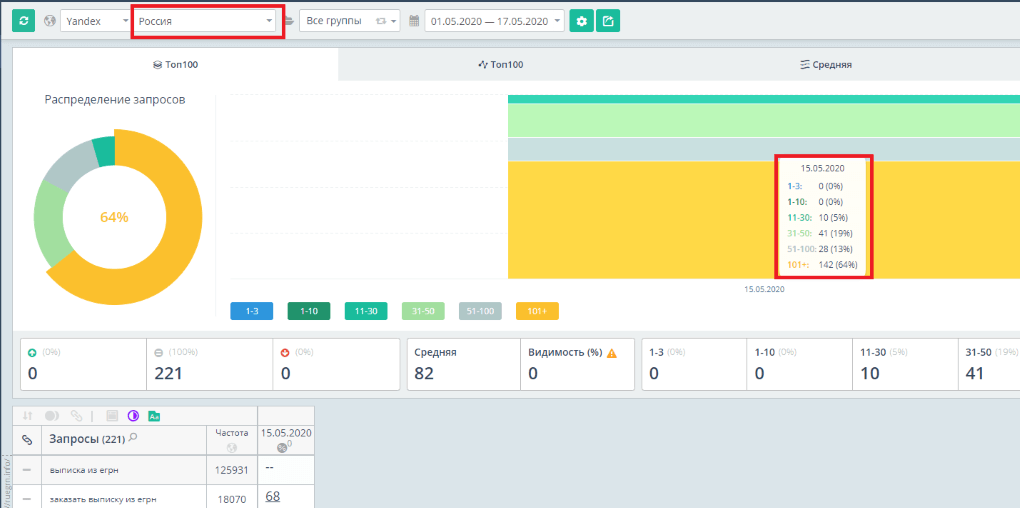Open position link 68 in the table
This screenshot has width=1020, height=508.
pos(273,496)
